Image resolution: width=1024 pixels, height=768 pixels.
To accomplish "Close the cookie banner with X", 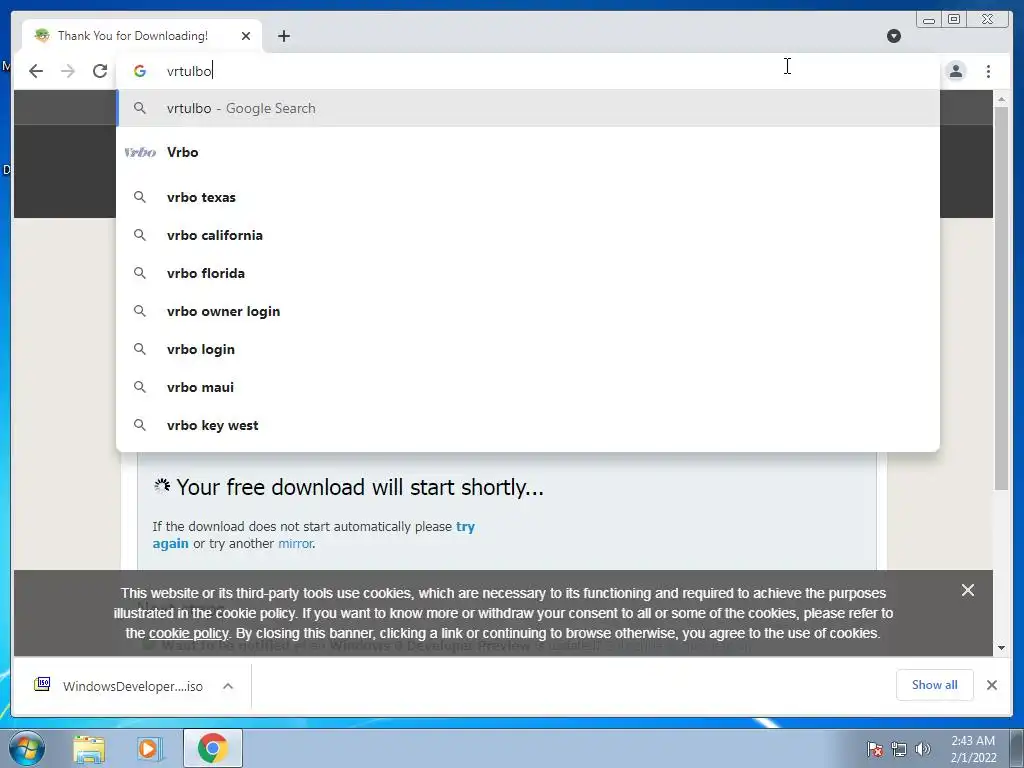I will [968, 590].
